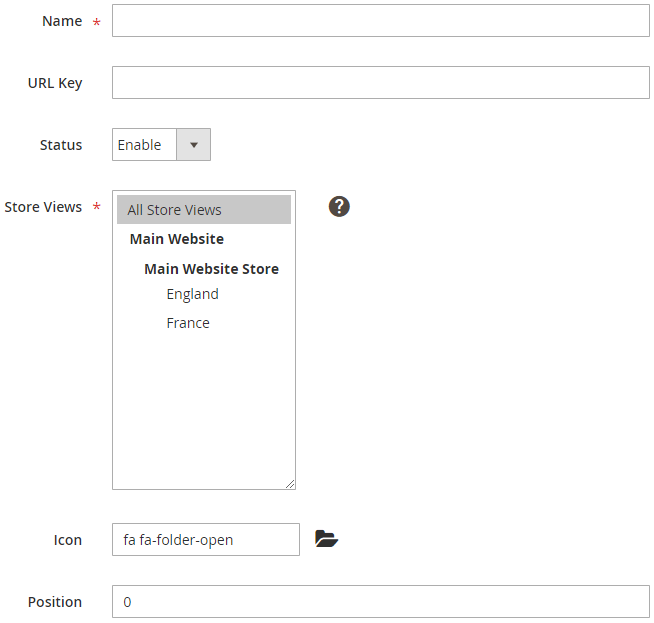This screenshot has height=623, width=654.
Task: Choose France in Store Views list
Action: point(188,323)
